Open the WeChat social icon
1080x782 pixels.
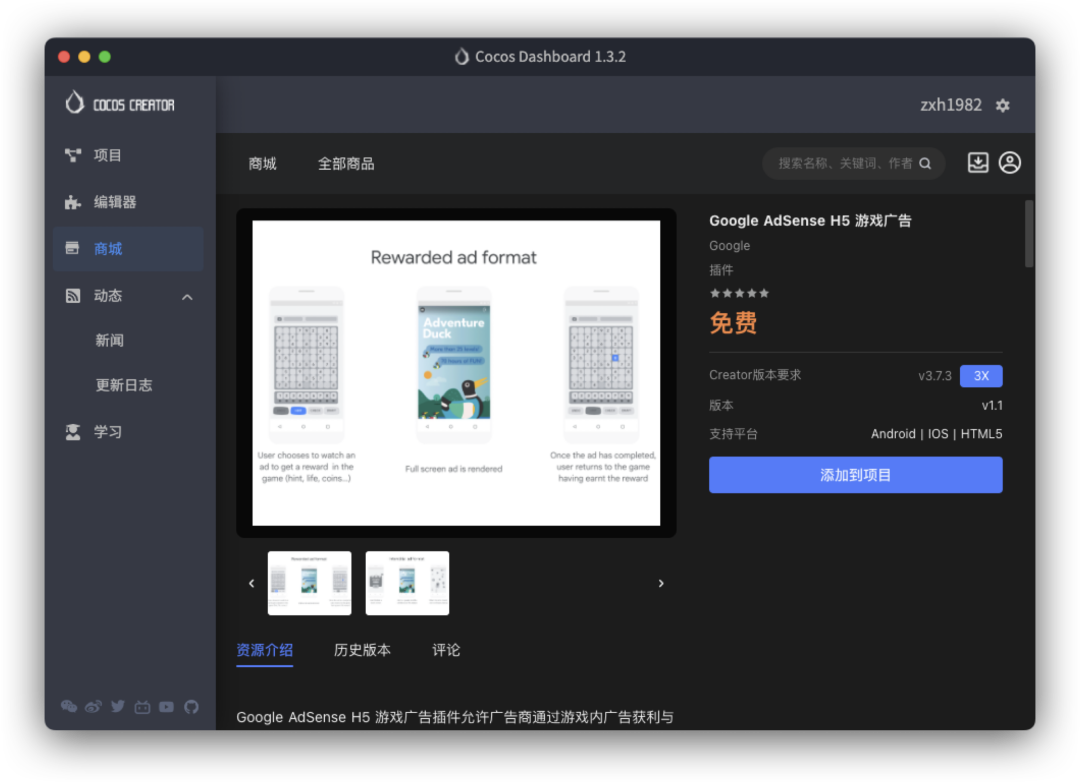pyautogui.click(x=69, y=706)
